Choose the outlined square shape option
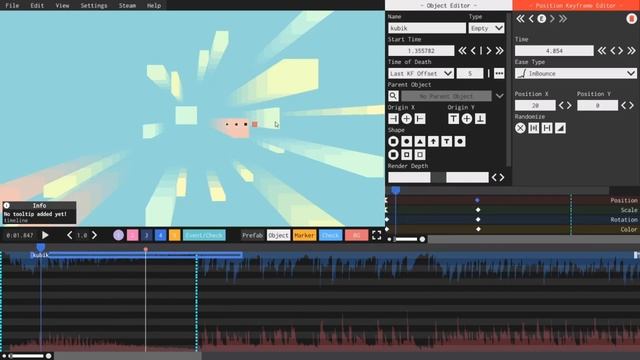Image resolution: width=640 pixels, height=360 pixels. coord(407,155)
